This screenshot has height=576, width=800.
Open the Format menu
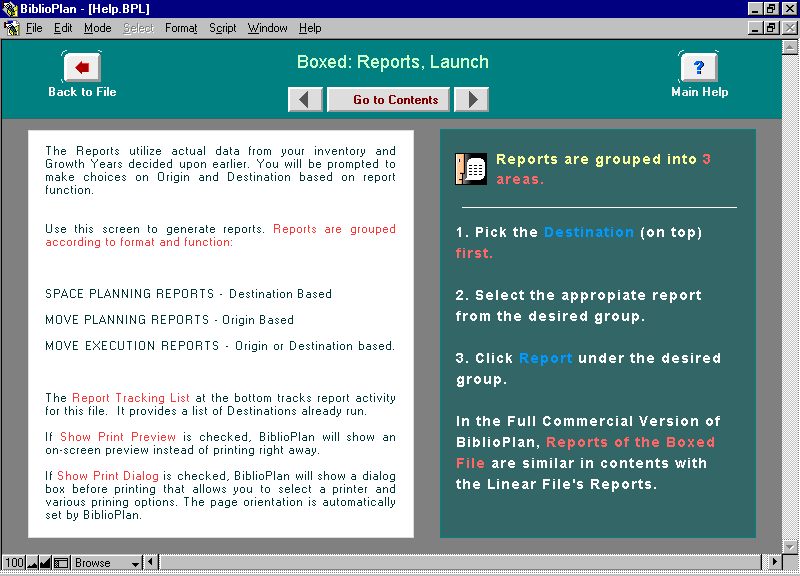click(x=181, y=28)
